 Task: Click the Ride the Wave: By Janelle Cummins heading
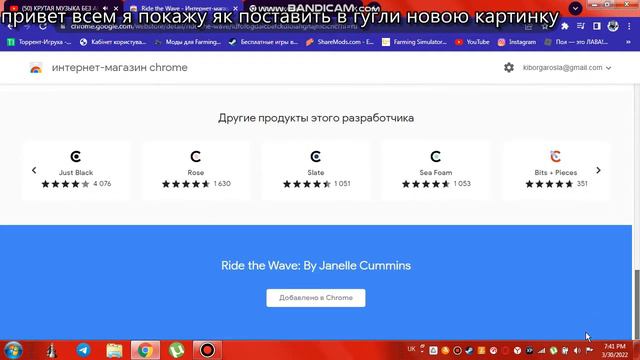(316, 266)
